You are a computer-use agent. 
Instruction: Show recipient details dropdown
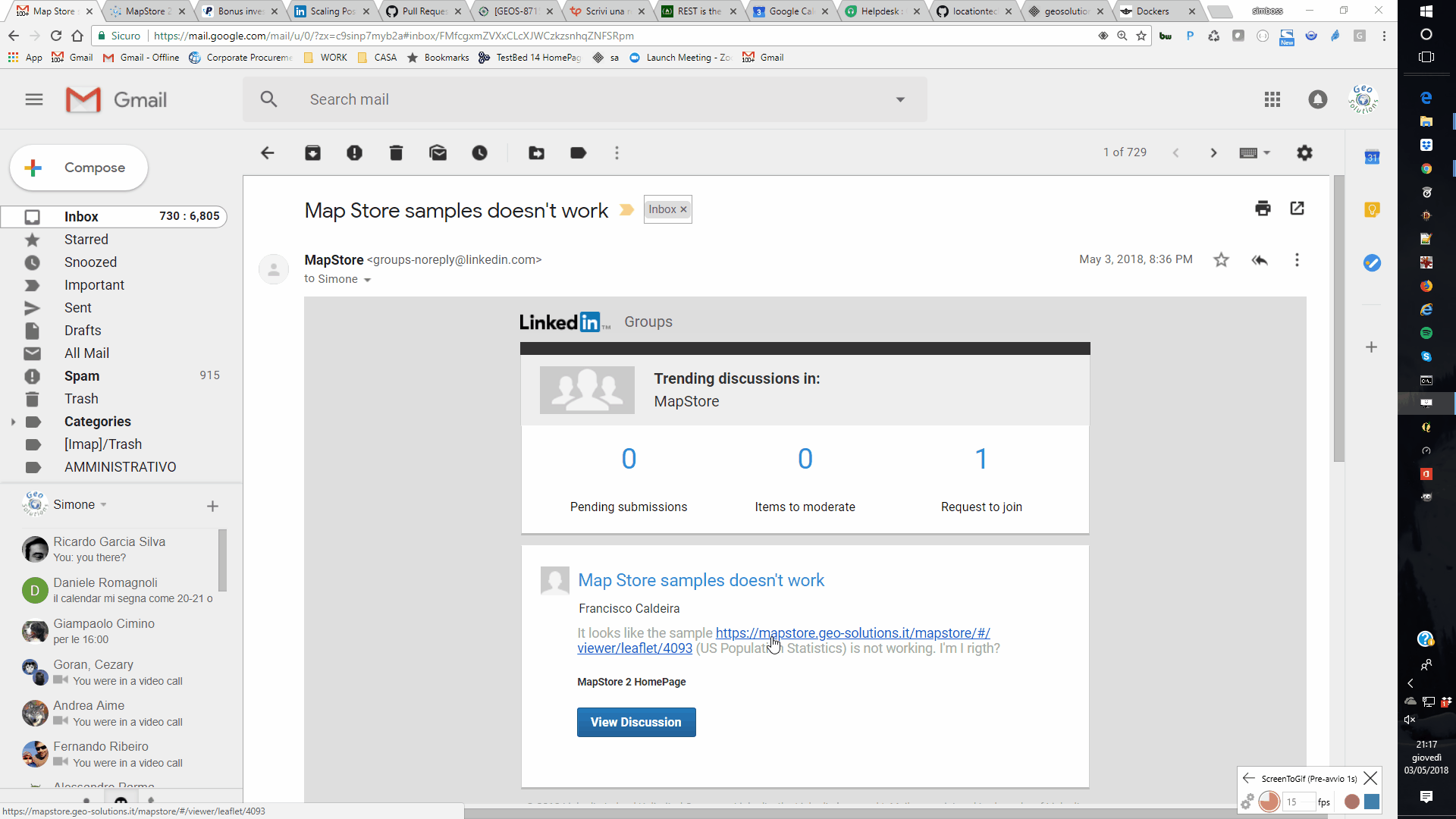(x=367, y=280)
